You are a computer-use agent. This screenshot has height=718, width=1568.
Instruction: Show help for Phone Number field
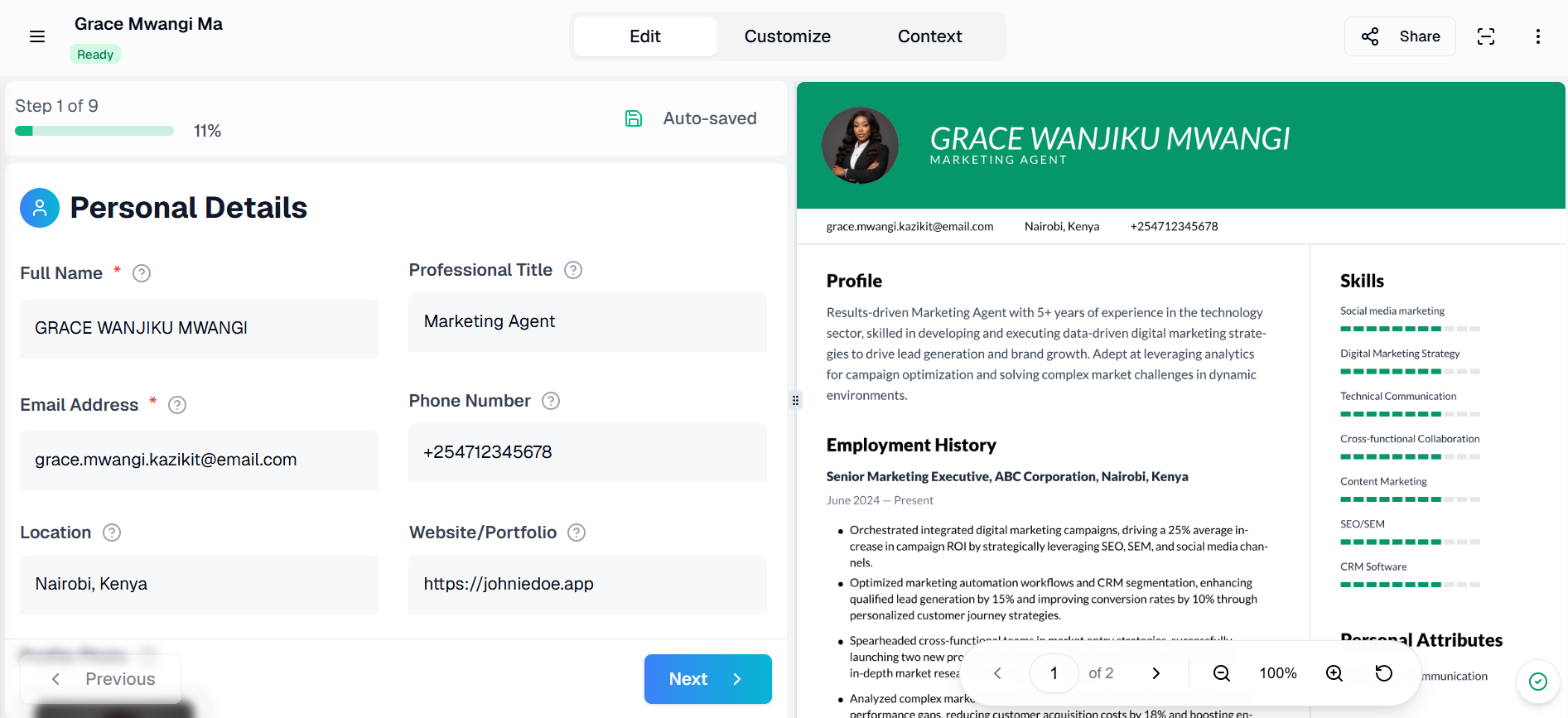[x=551, y=401]
